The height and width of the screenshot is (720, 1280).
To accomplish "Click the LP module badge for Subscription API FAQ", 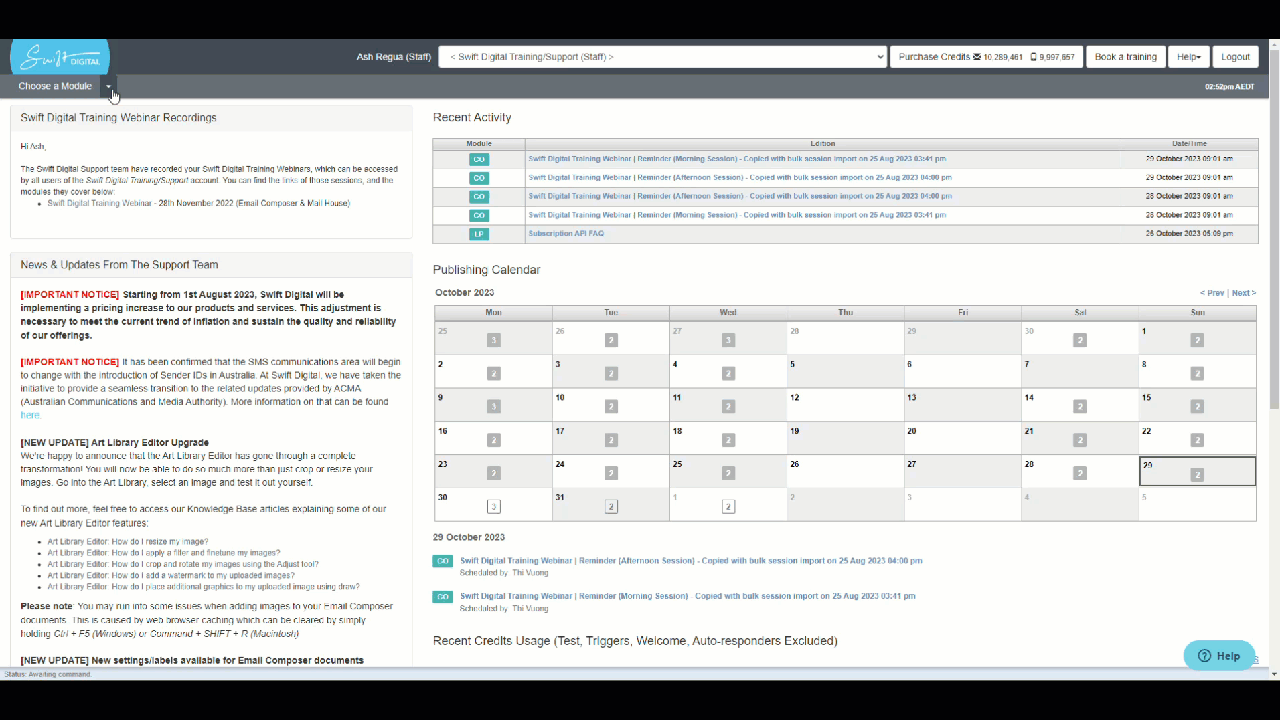I will point(479,234).
